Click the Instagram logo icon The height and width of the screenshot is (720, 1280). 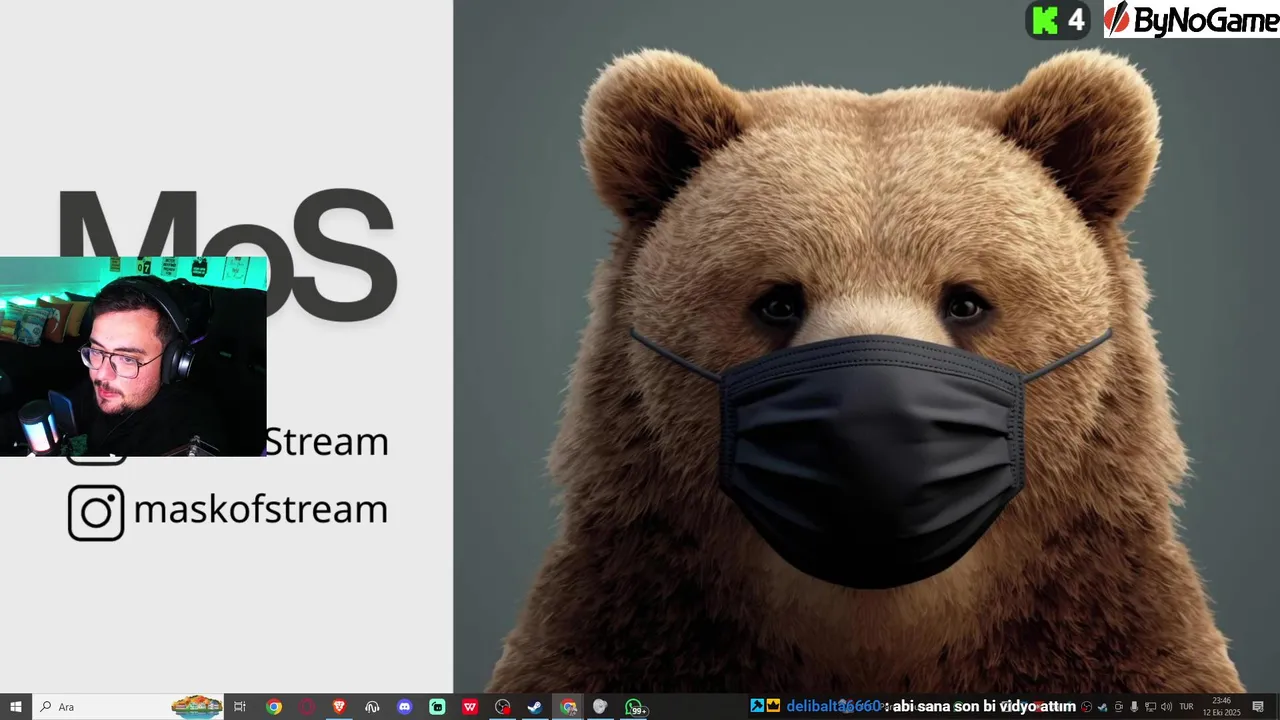pos(96,513)
